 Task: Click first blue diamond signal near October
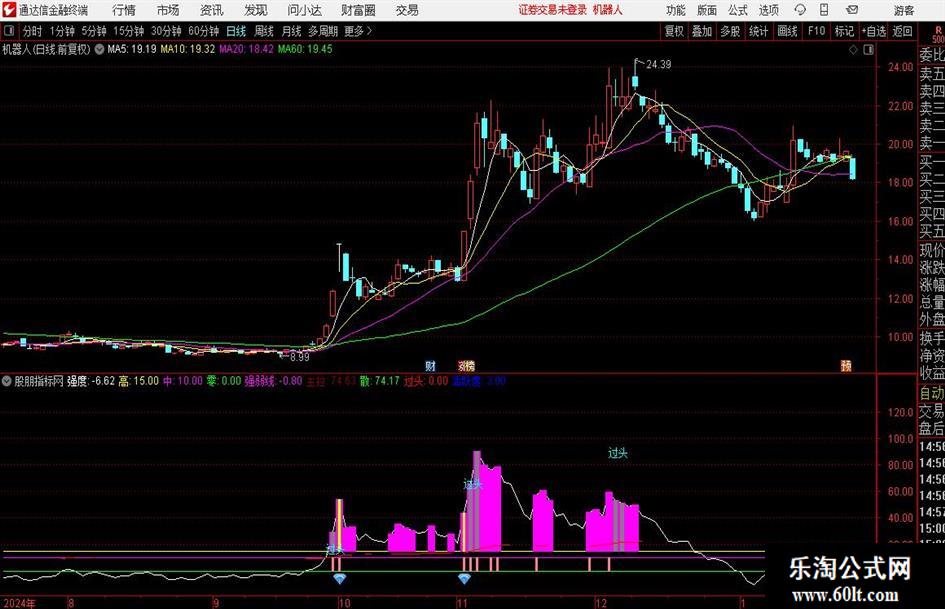click(340, 579)
